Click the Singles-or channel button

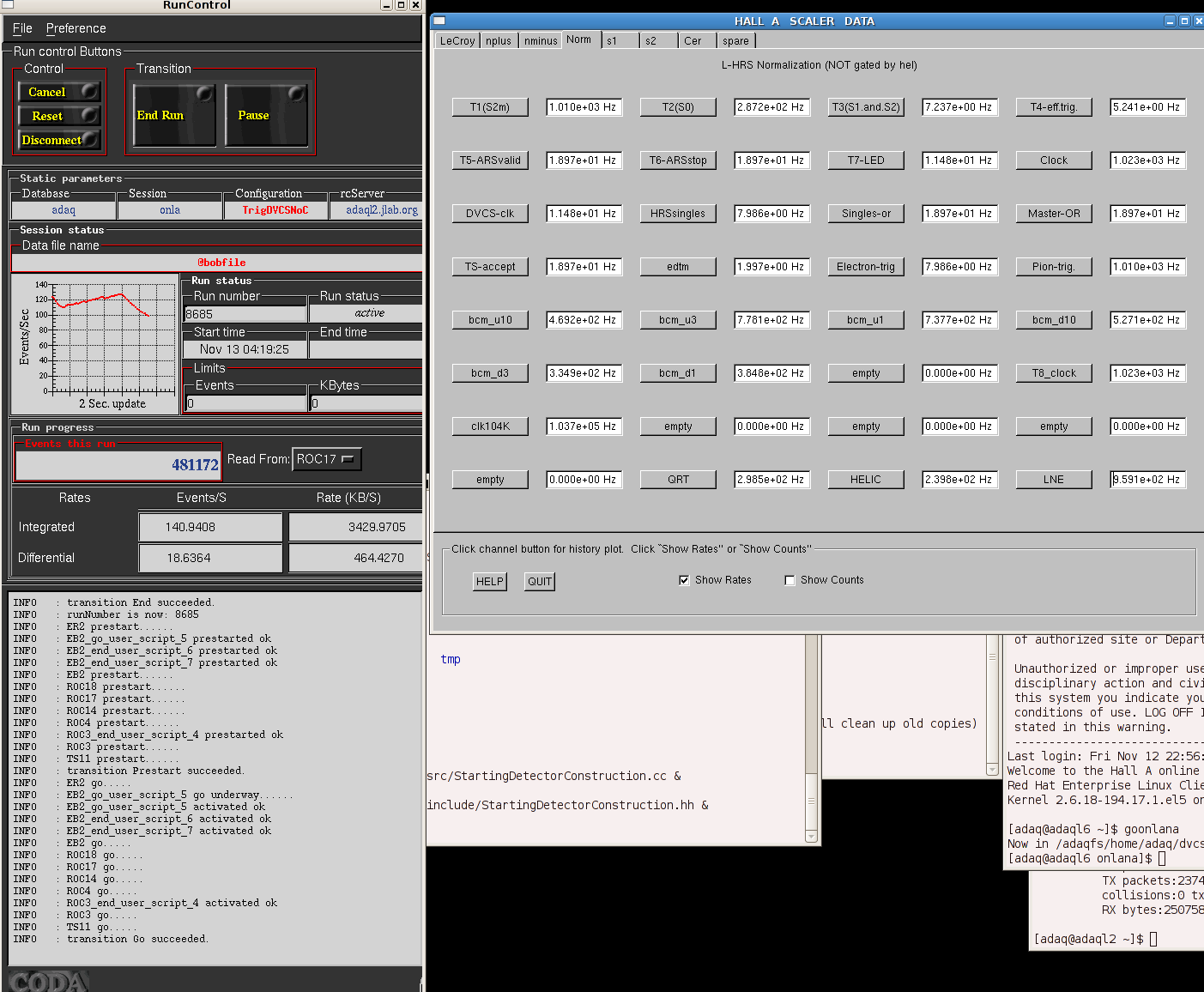tap(866, 214)
